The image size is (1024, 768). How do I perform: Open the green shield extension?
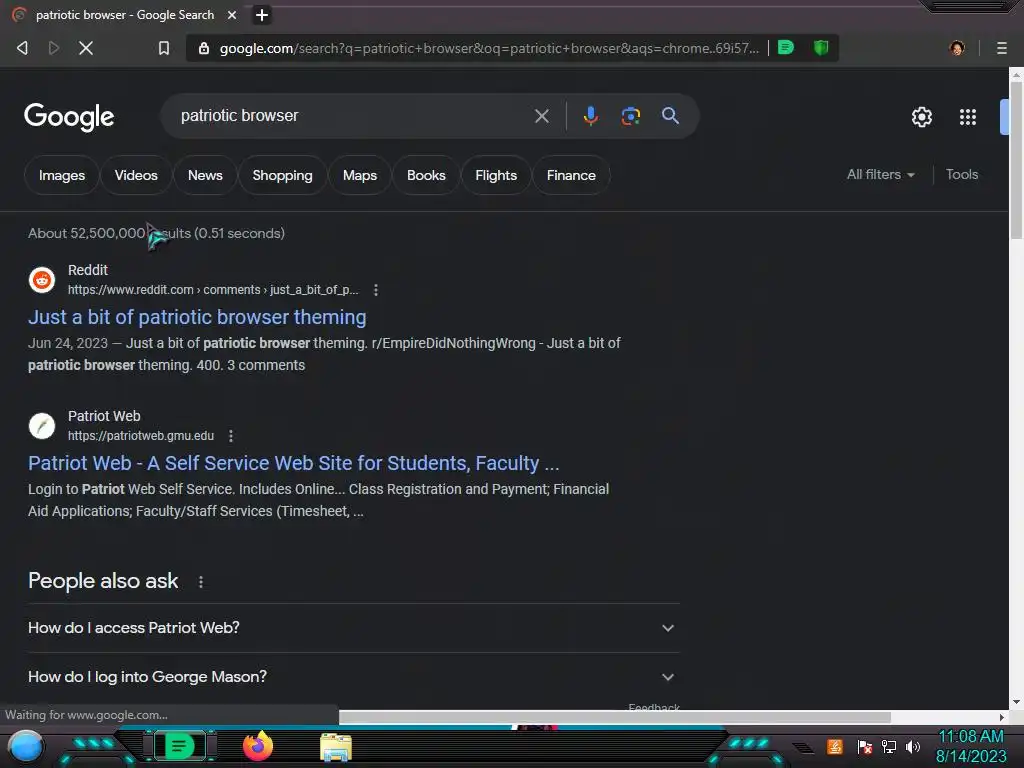[x=821, y=48]
